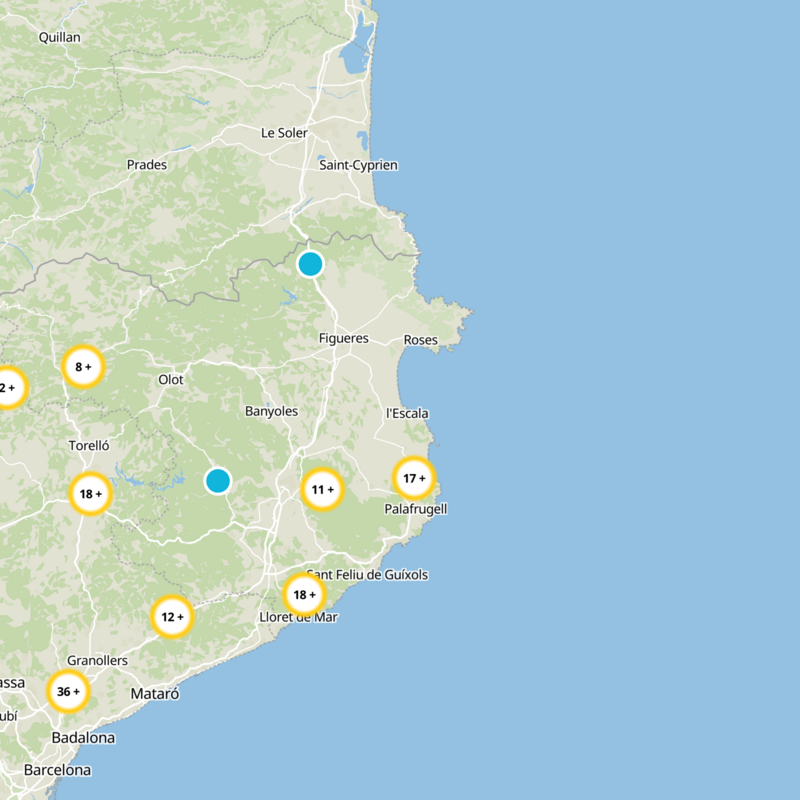Open the 11 + cluster marker
800x800 pixels.
pyautogui.click(x=322, y=489)
